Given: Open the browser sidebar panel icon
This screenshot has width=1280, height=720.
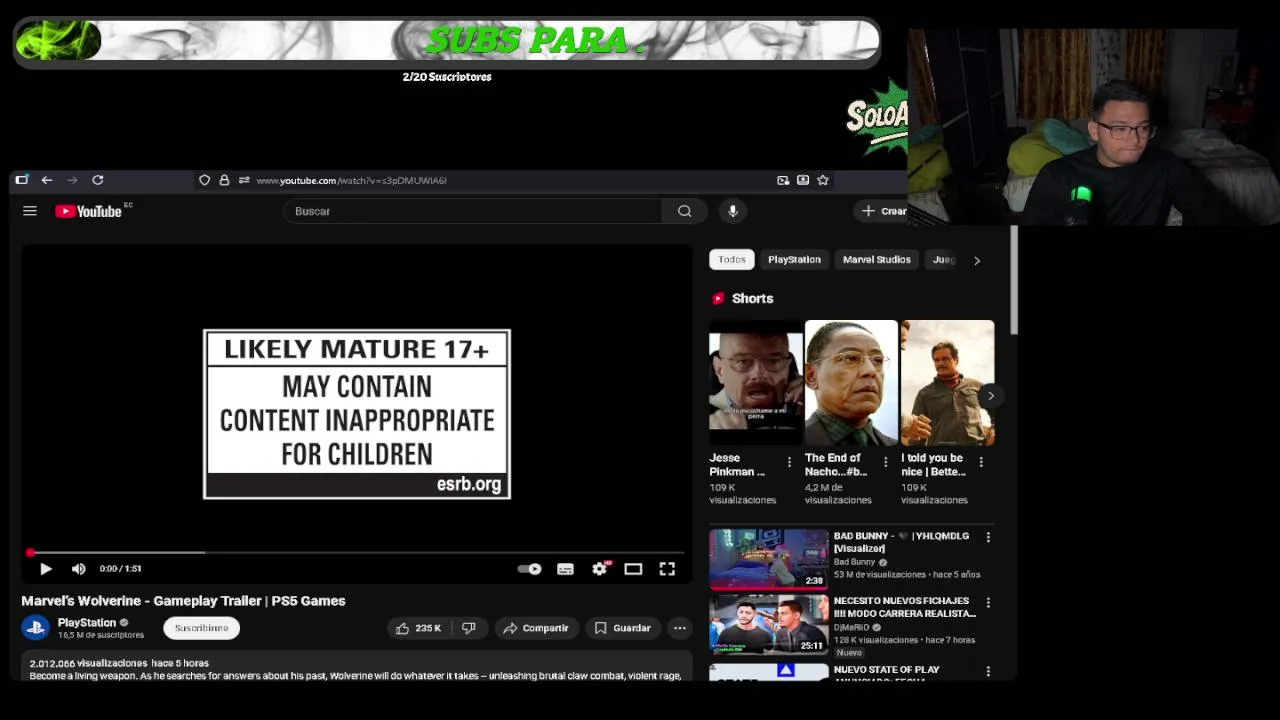Looking at the screenshot, I should click(21, 180).
